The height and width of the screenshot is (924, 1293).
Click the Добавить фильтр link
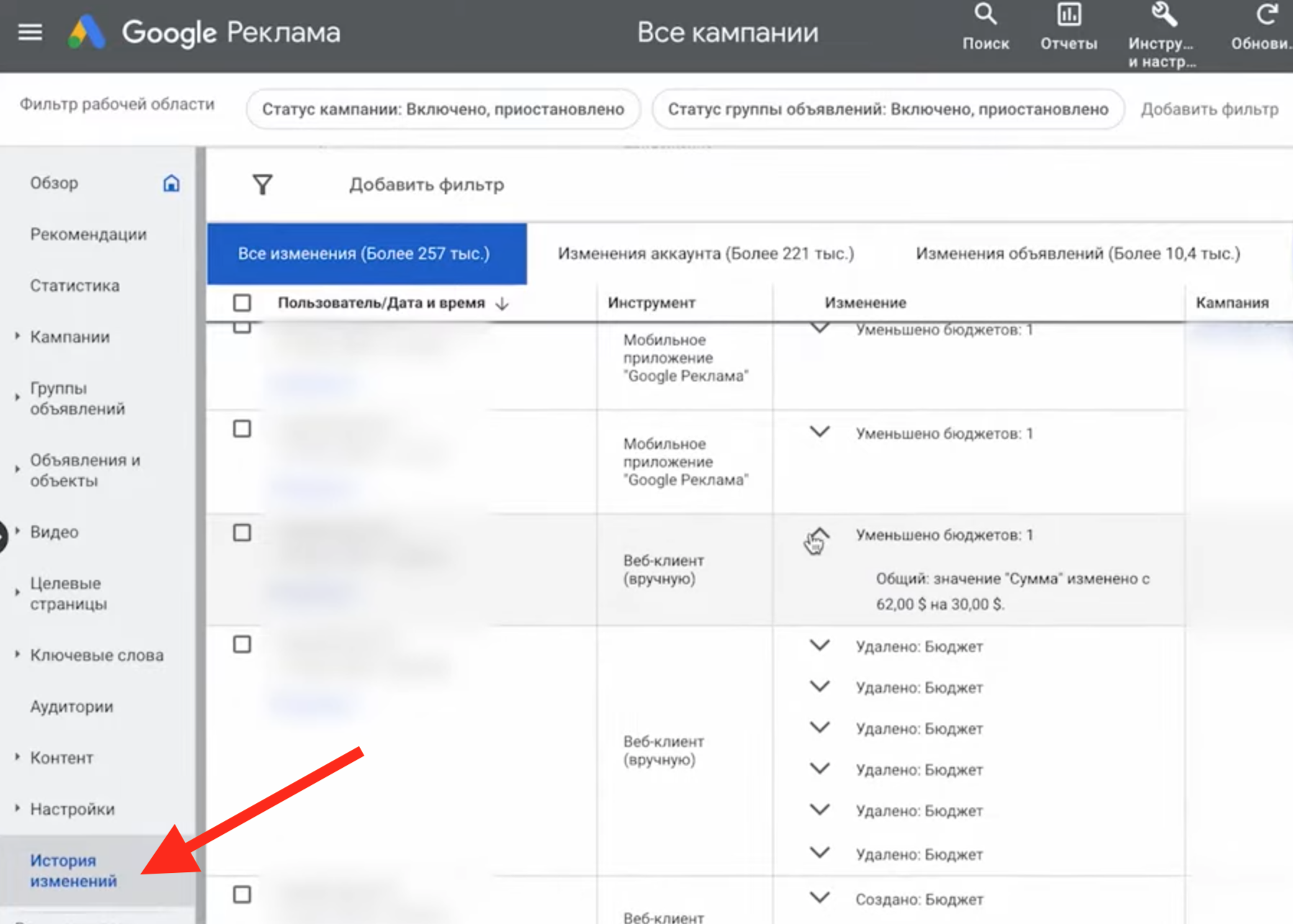[x=426, y=185]
